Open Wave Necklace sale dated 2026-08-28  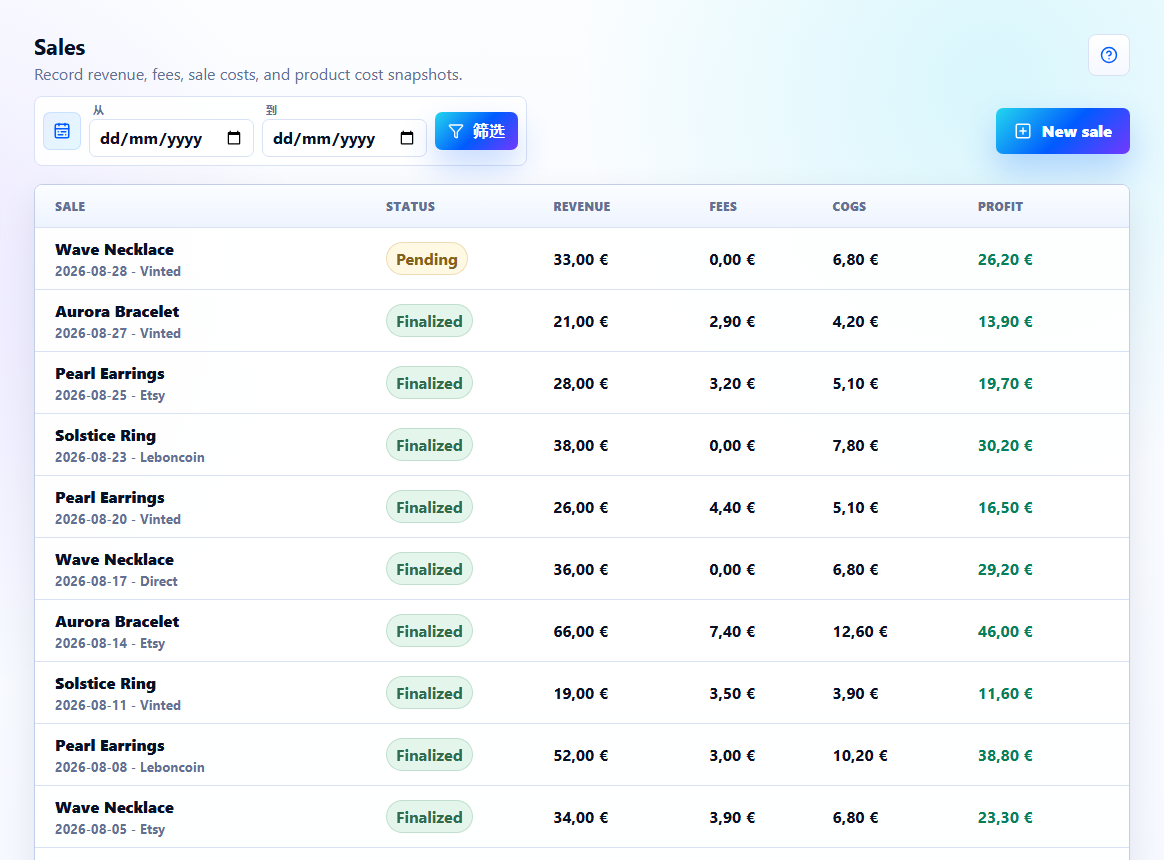click(x=582, y=259)
